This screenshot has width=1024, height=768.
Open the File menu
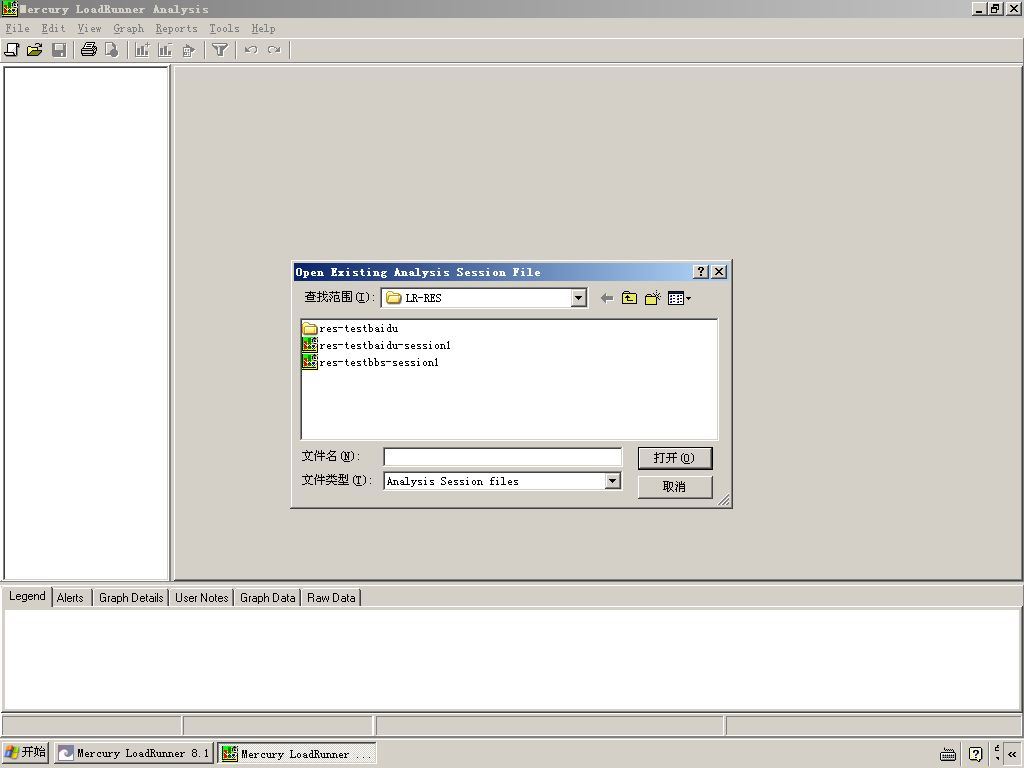coord(18,29)
